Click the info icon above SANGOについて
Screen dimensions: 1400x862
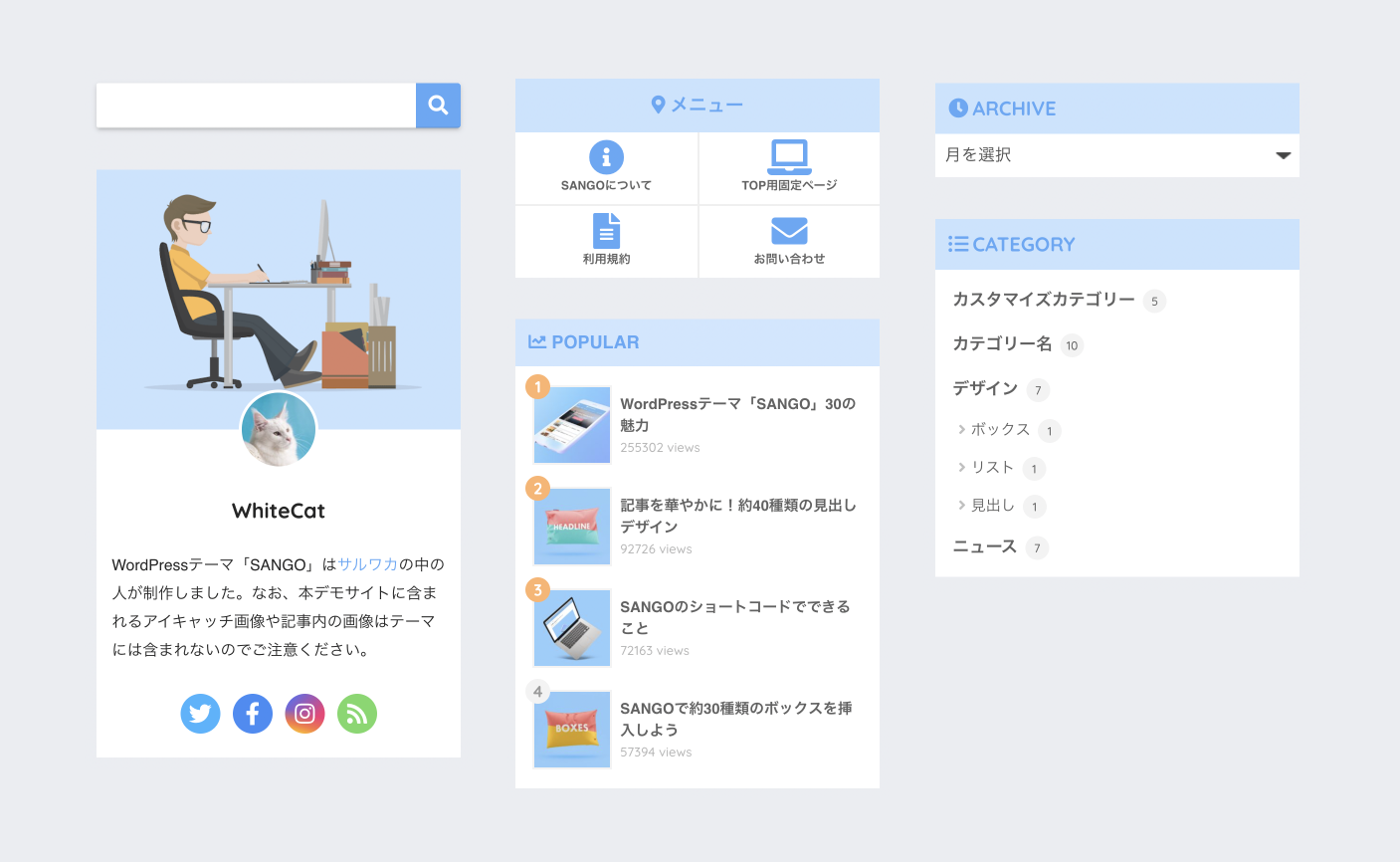[x=606, y=156]
